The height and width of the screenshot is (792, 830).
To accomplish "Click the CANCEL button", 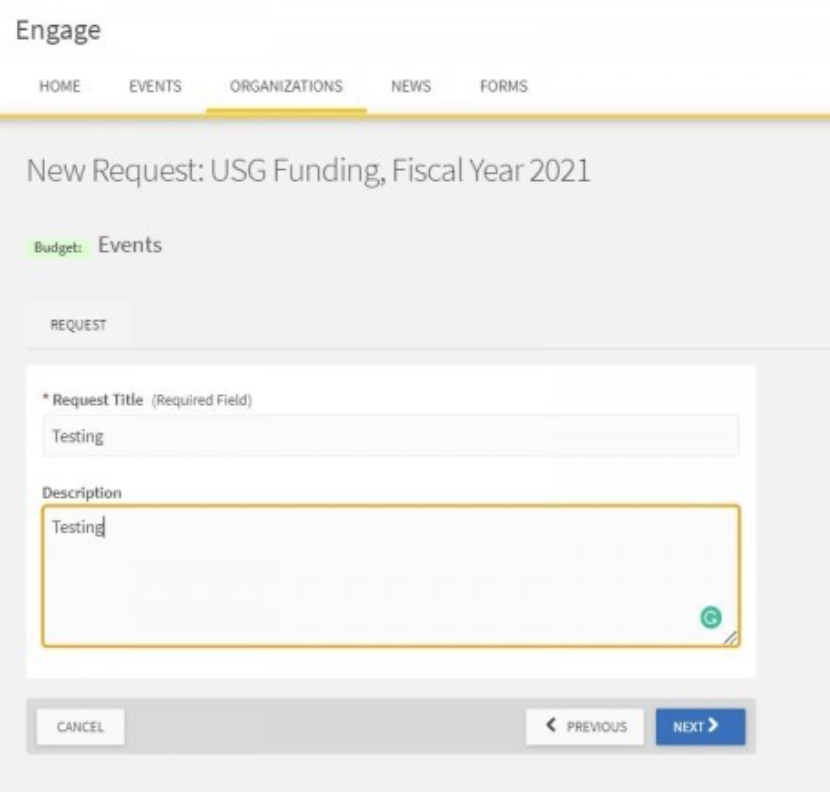I will (80, 727).
